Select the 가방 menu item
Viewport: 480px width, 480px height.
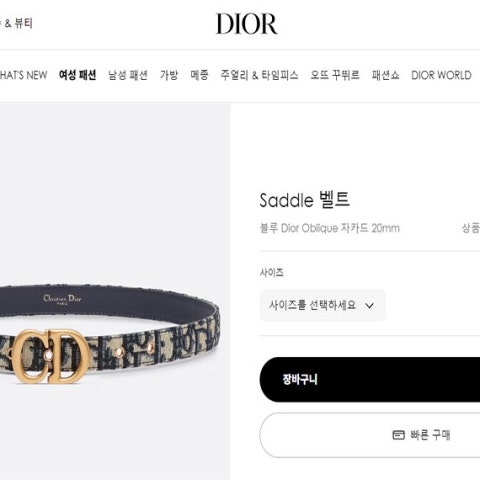(169, 75)
